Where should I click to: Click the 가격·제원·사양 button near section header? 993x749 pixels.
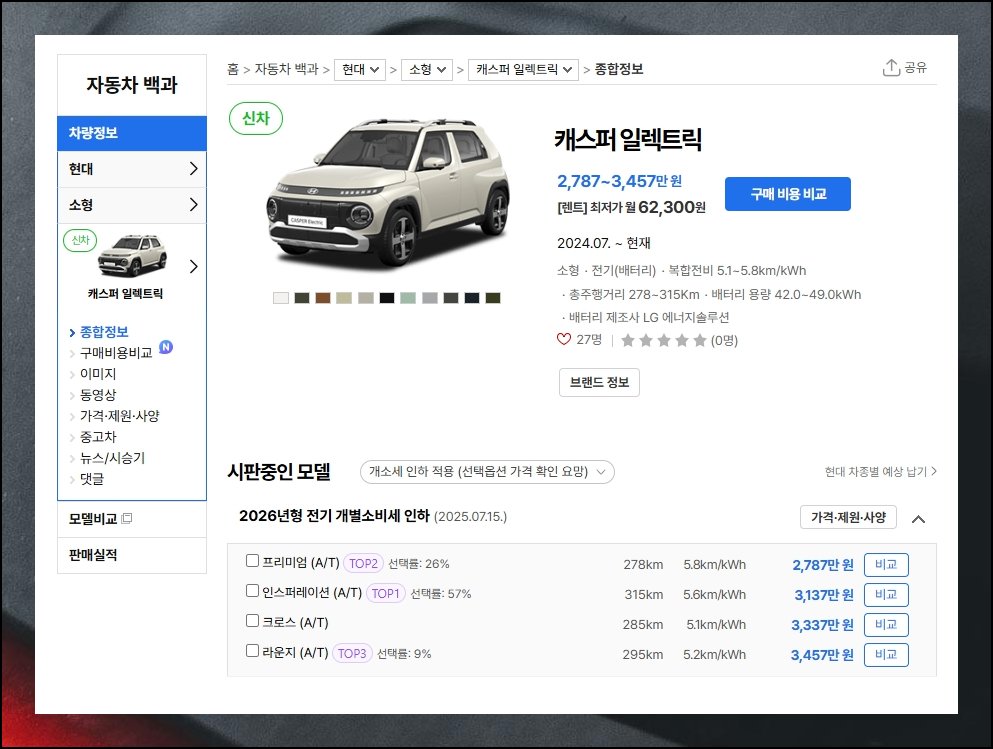pyautogui.click(x=848, y=517)
